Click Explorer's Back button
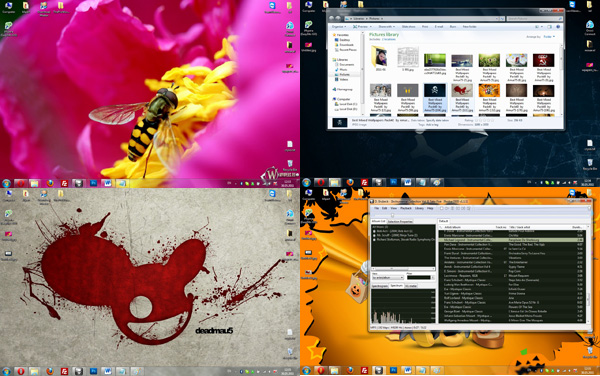Screen dimensions: 600x376 (x=331, y=18)
